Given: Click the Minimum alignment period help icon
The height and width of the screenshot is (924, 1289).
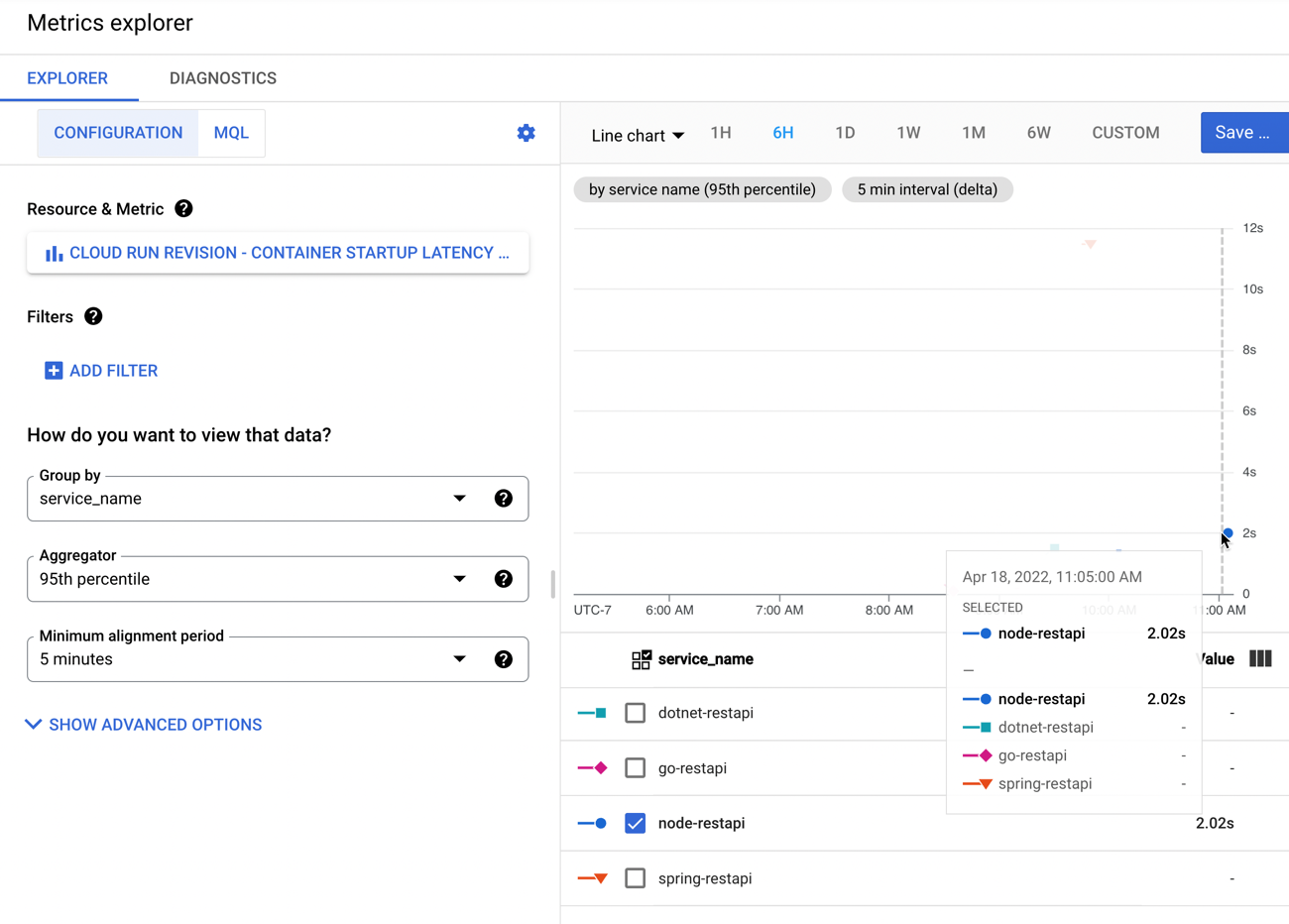Looking at the screenshot, I should coord(504,659).
